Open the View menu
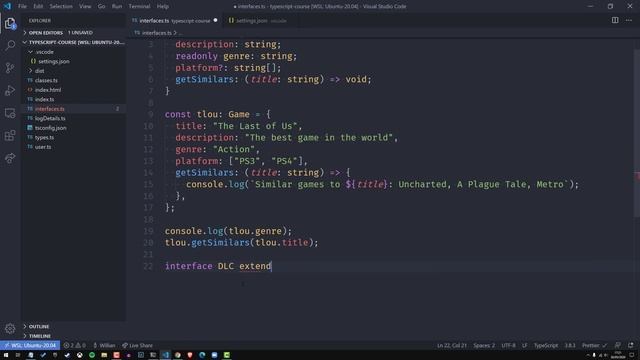 tap(85, 6)
